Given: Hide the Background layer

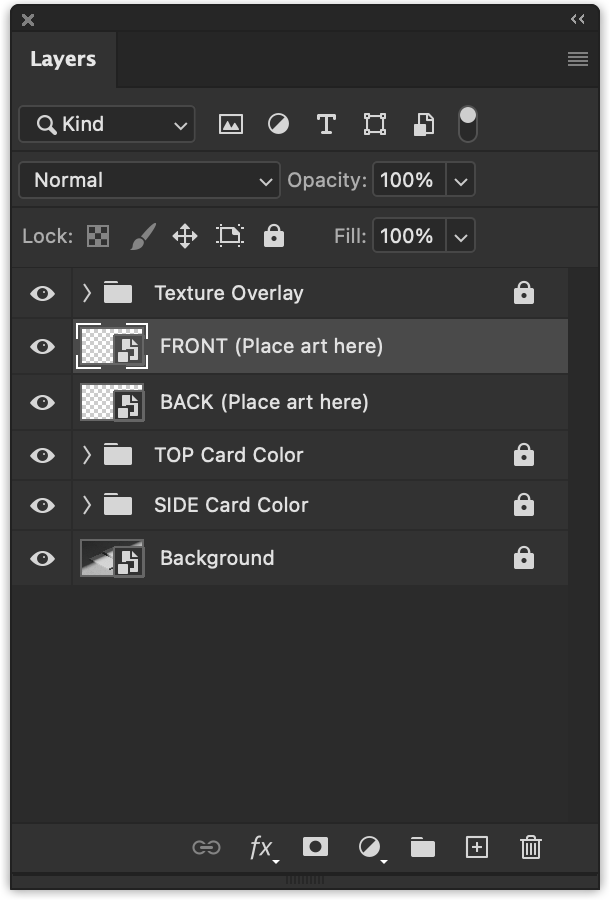Looking at the screenshot, I should click(x=43, y=559).
